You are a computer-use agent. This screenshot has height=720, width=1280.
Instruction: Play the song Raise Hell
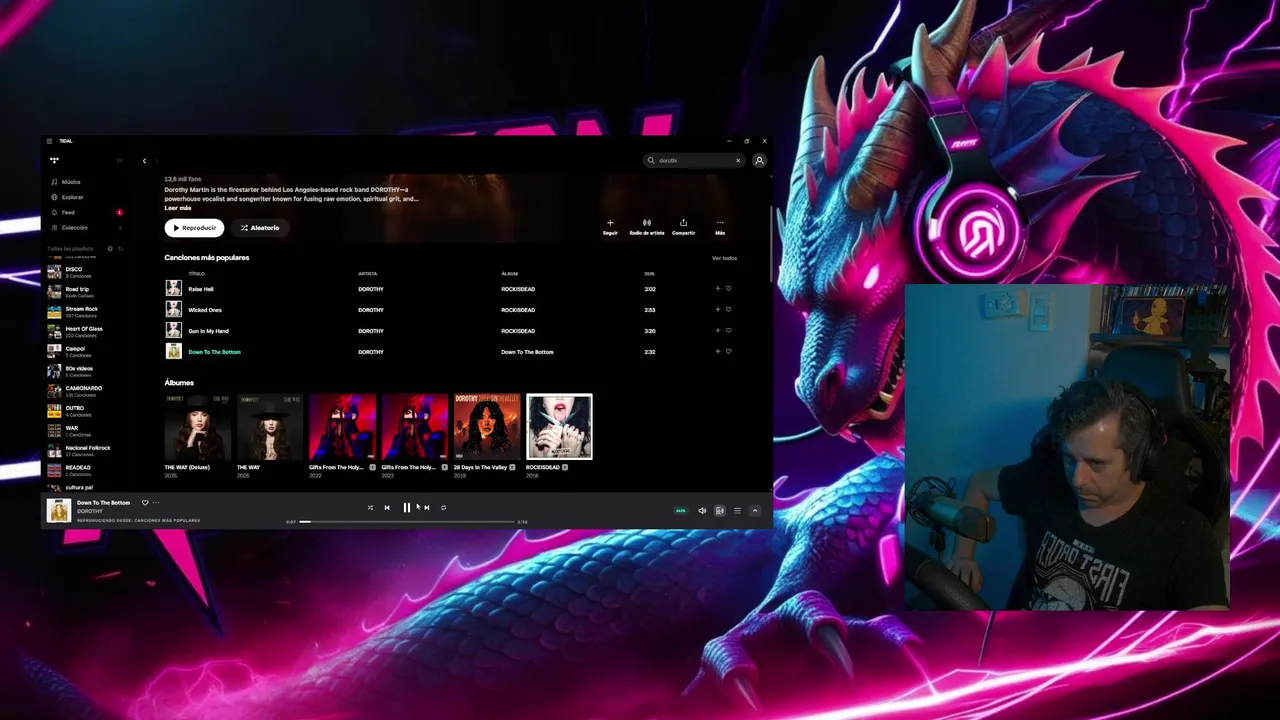(201, 289)
